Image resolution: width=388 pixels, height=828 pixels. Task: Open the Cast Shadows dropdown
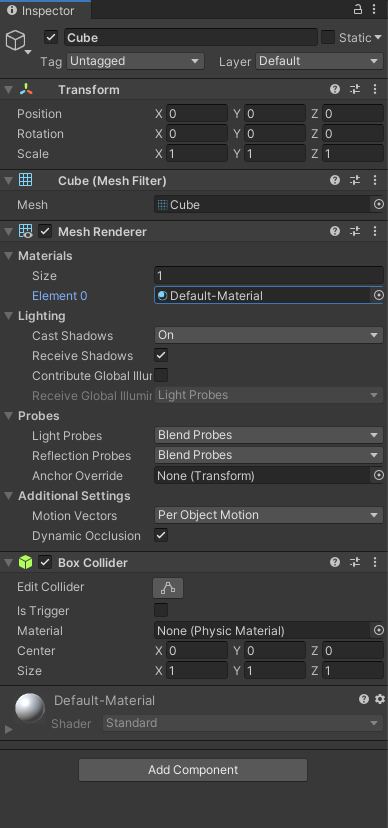coord(269,335)
